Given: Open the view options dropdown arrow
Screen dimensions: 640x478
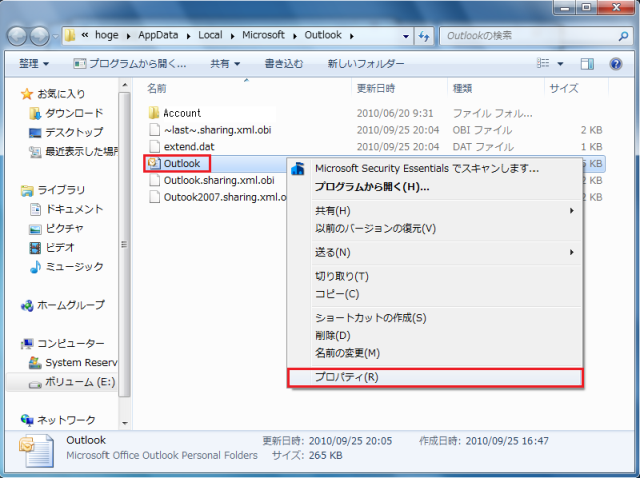Looking at the screenshot, I should 560,64.
